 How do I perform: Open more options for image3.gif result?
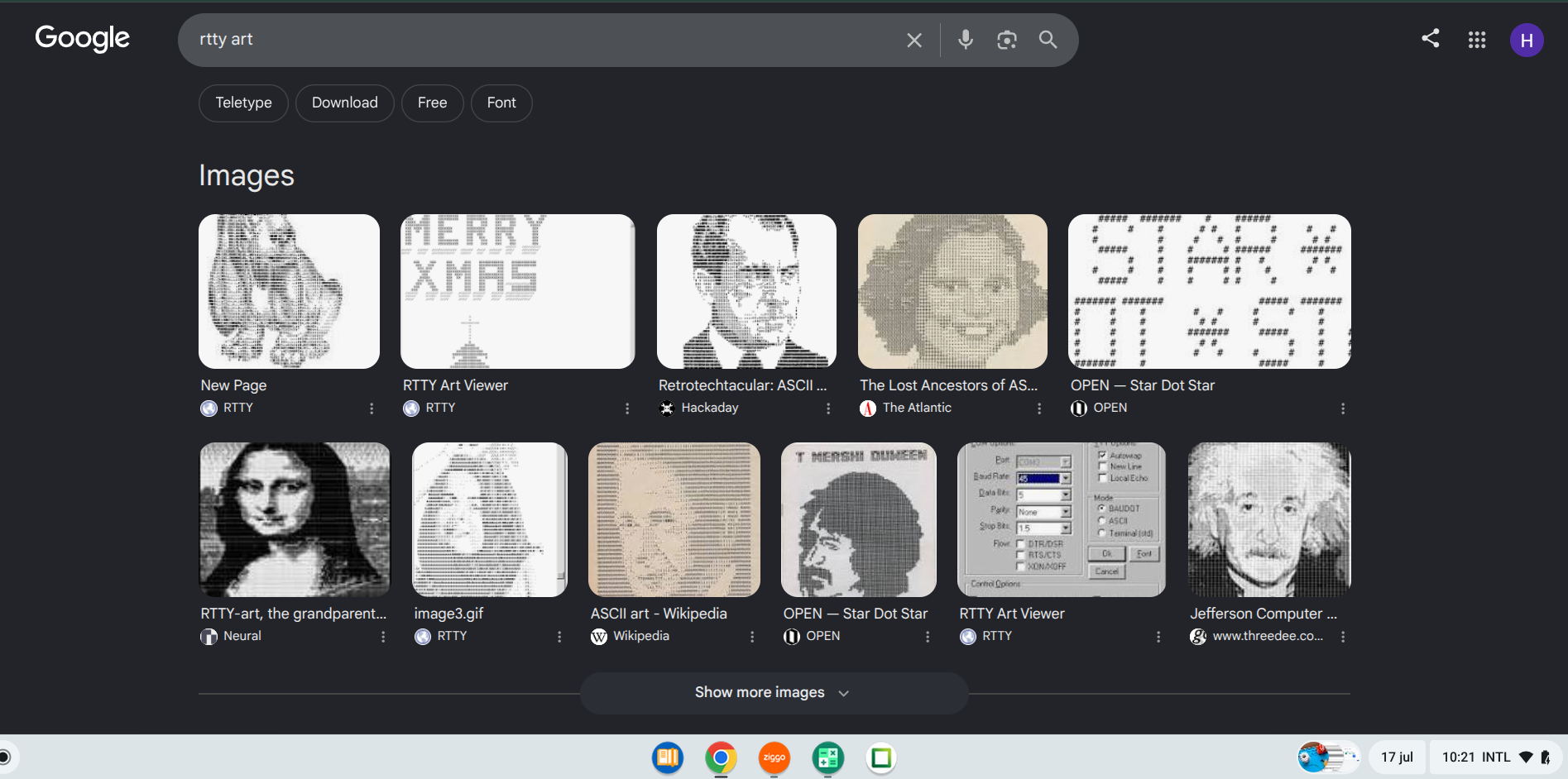click(559, 637)
